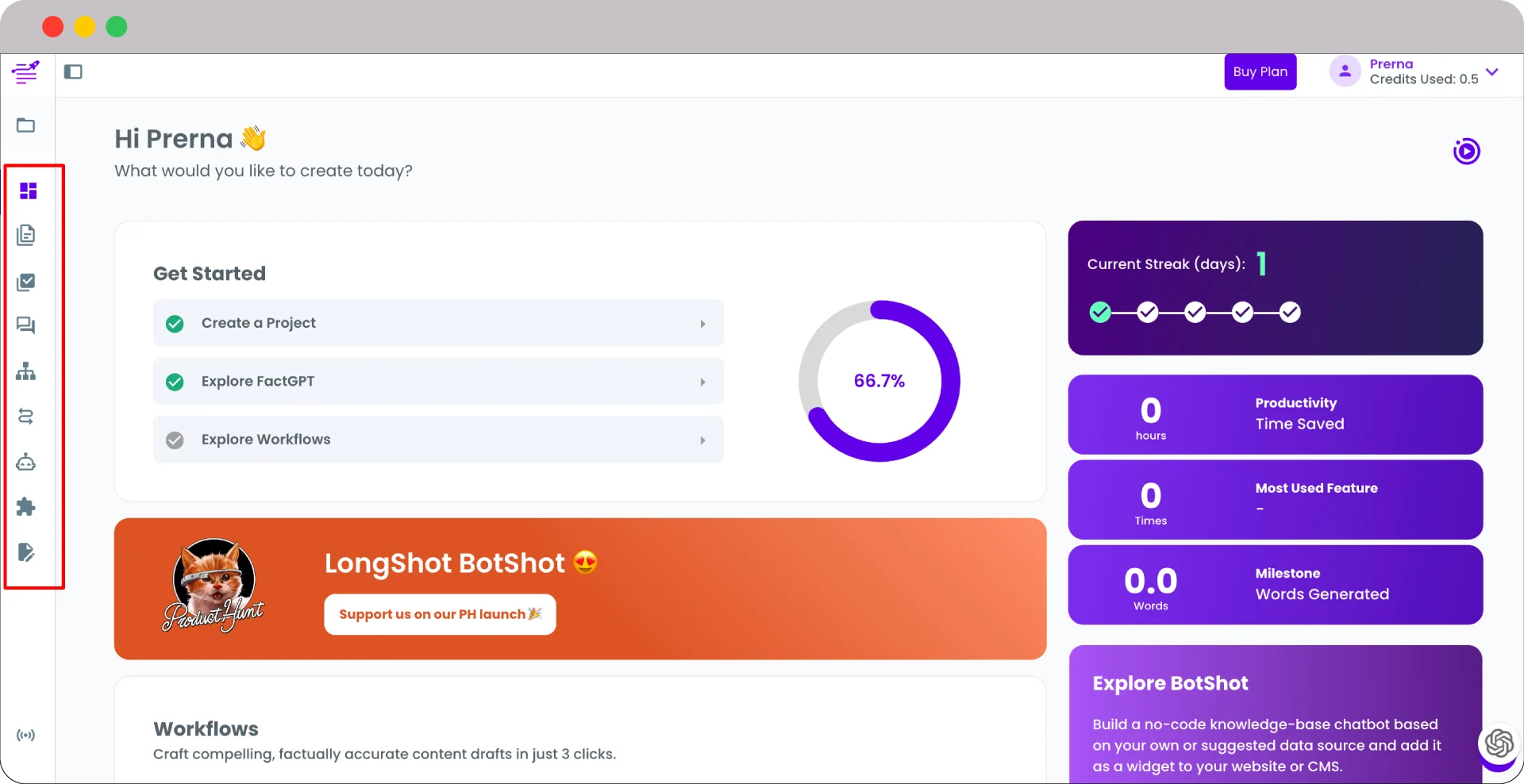Open the Milestone Words Generated card

(x=1276, y=585)
